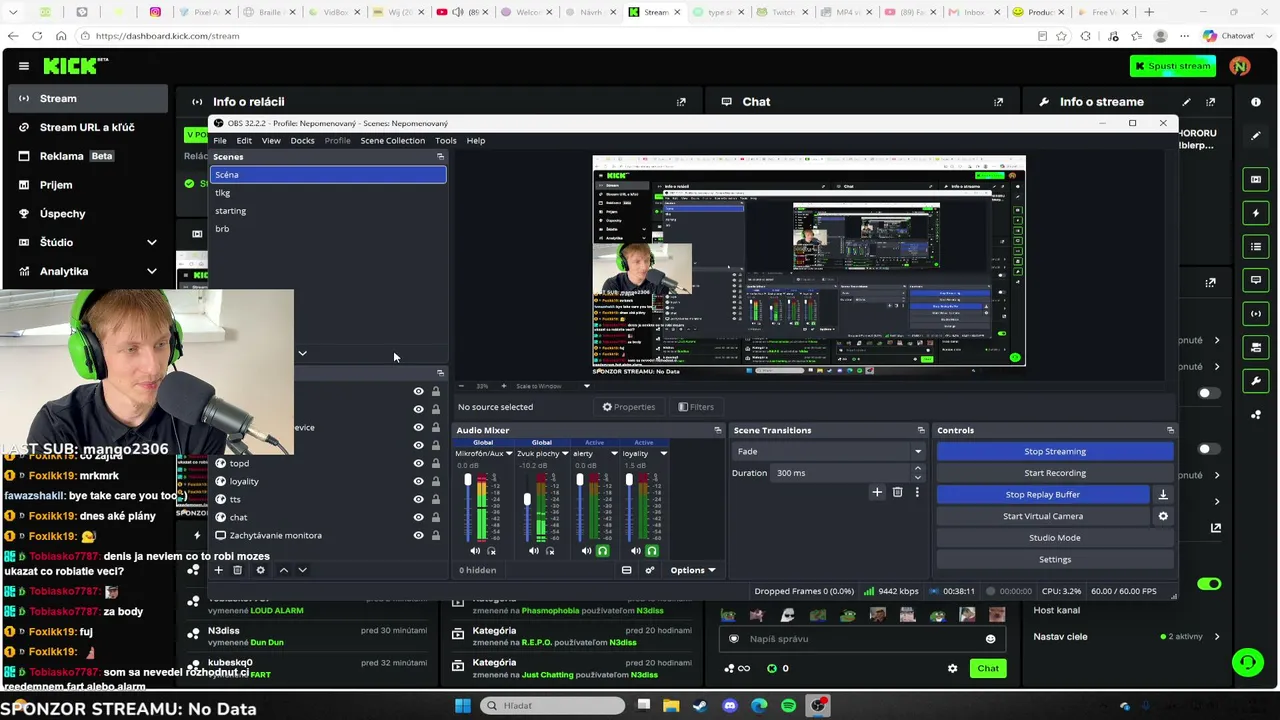Image resolution: width=1280 pixels, height=720 pixels.
Task: Expand Analytika sidebar section
Action: (152, 271)
